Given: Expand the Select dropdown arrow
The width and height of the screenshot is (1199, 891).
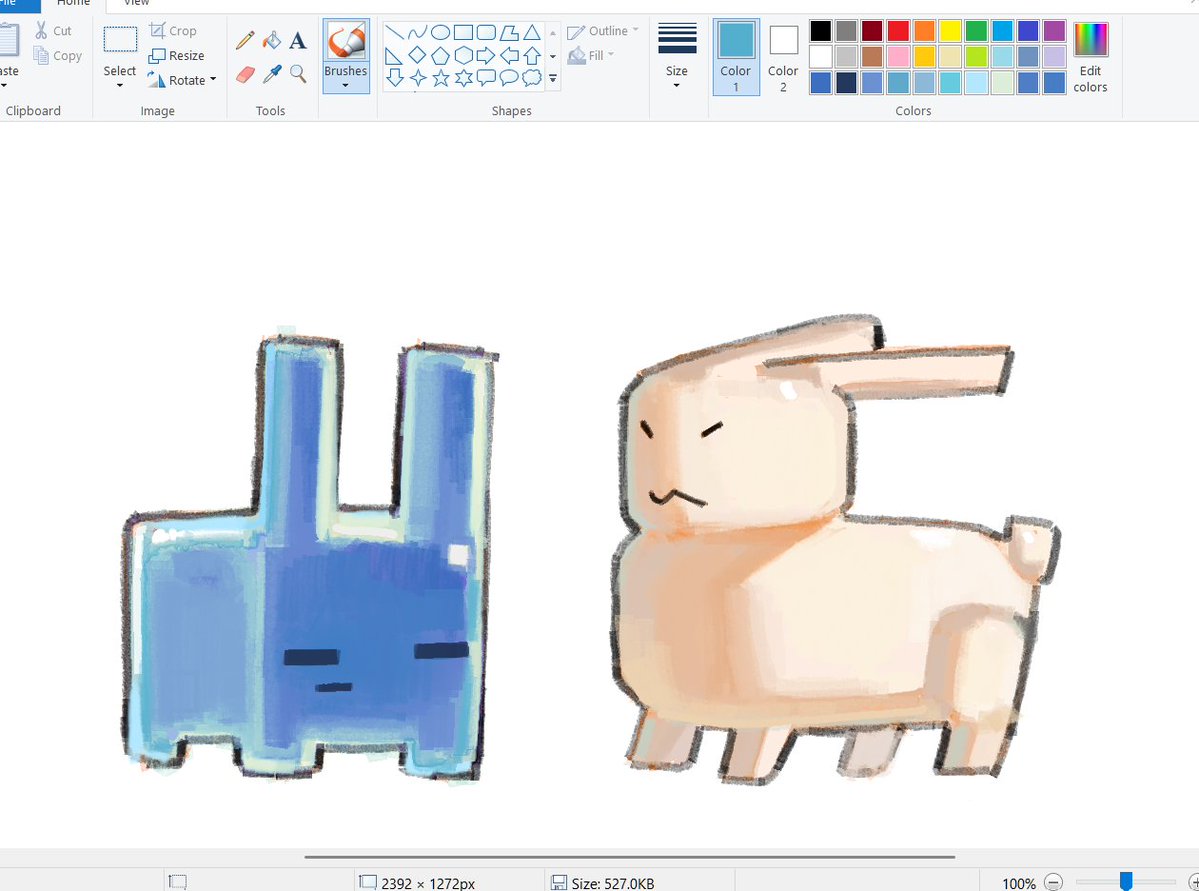Looking at the screenshot, I should click(x=120, y=85).
